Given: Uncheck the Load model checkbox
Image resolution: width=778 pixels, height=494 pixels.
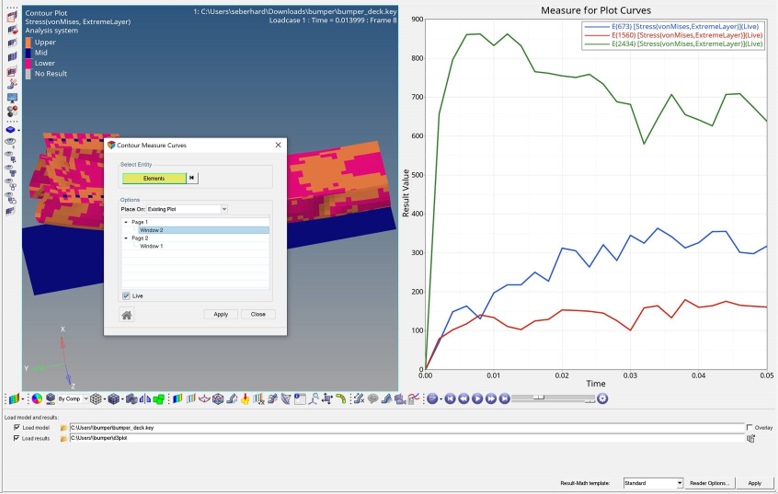Looking at the screenshot, I should click(16, 427).
